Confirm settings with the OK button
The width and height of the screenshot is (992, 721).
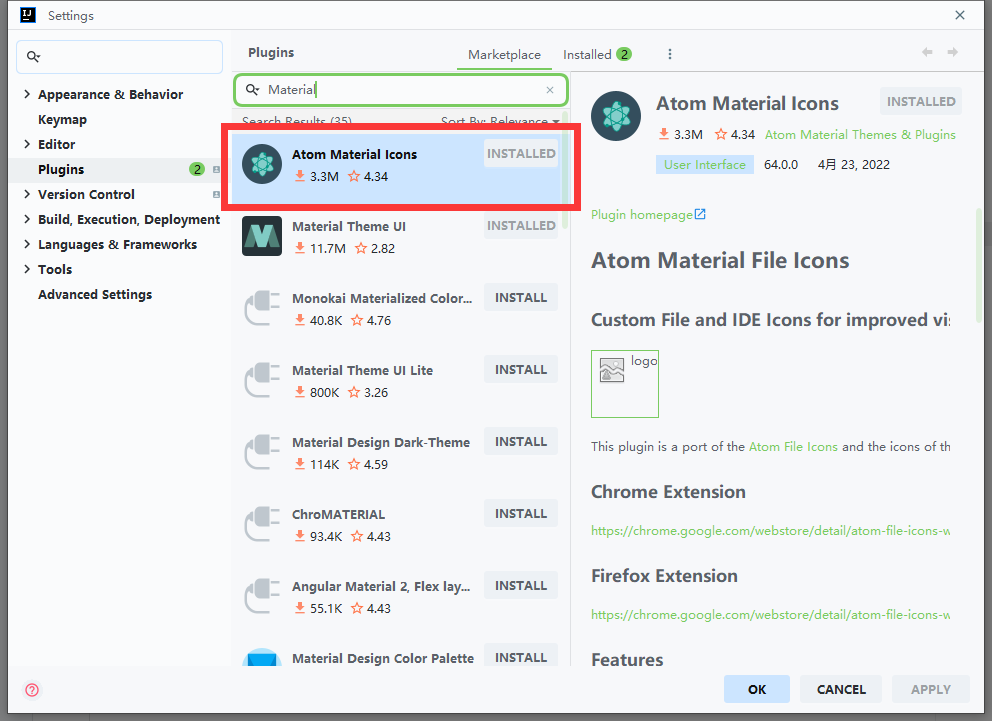[757, 689]
